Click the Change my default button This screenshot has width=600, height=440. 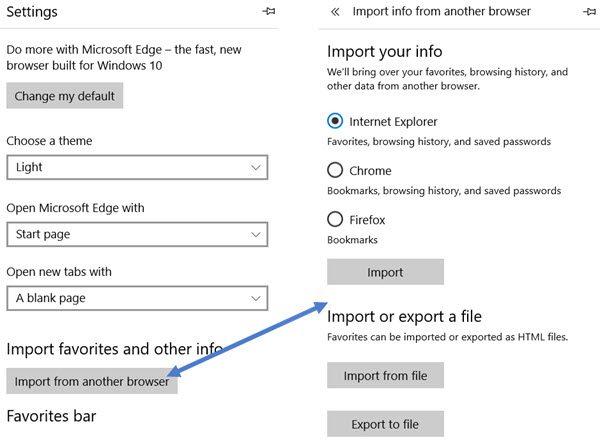coord(65,96)
